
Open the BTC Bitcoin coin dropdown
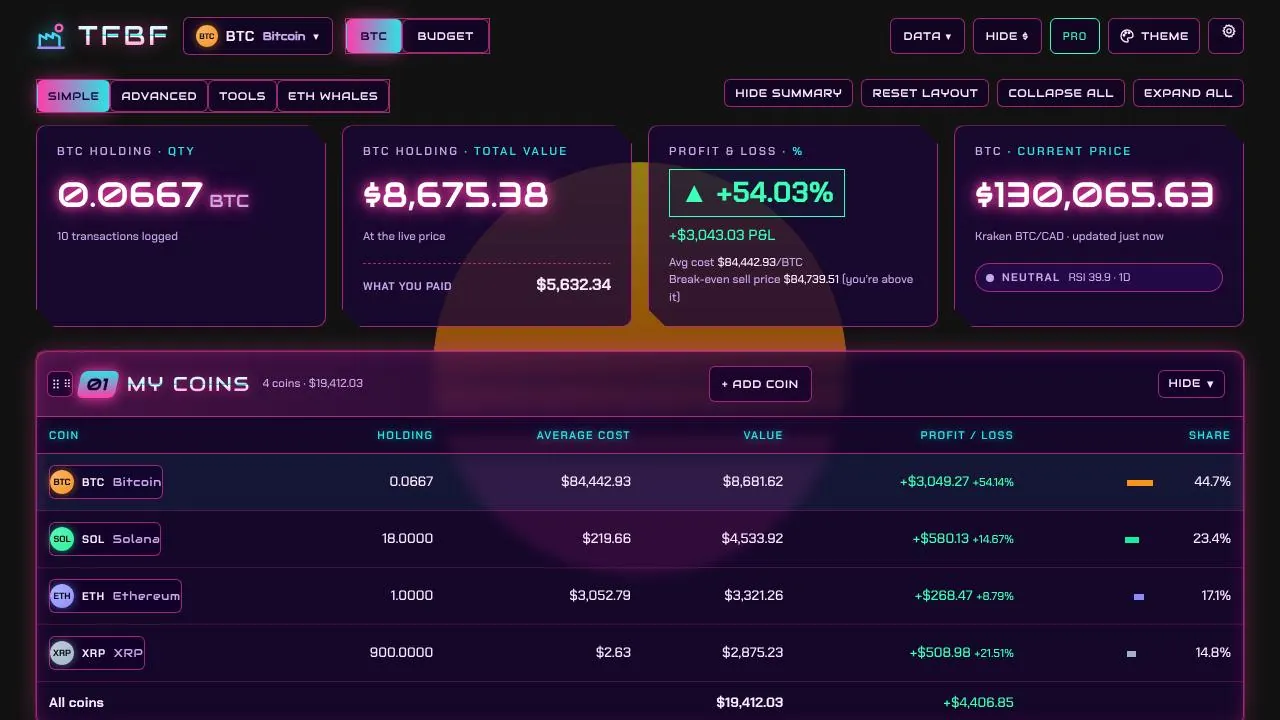[258, 36]
